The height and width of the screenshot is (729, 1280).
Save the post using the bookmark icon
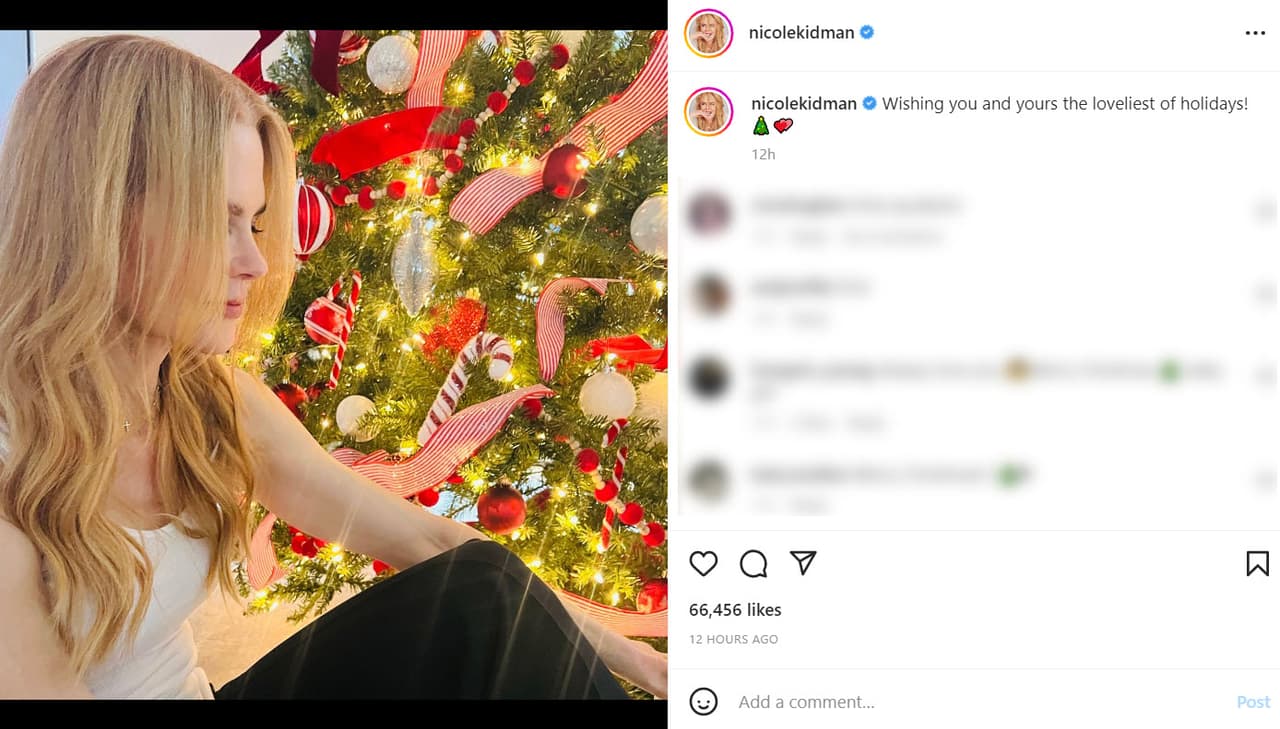[1257, 563]
